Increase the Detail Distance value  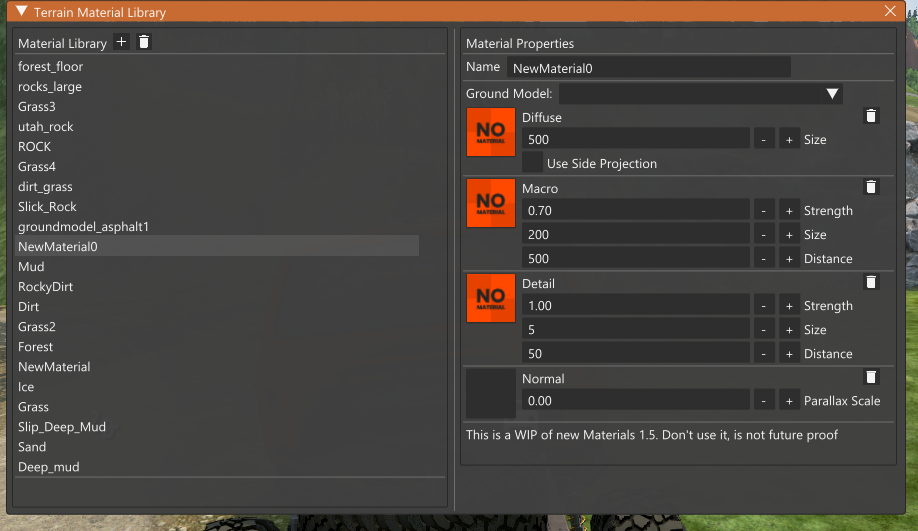pos(789,354)
